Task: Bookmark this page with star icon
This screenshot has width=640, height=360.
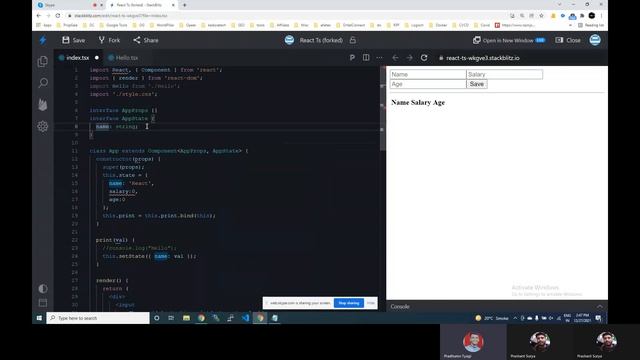Action: [541, 16]
